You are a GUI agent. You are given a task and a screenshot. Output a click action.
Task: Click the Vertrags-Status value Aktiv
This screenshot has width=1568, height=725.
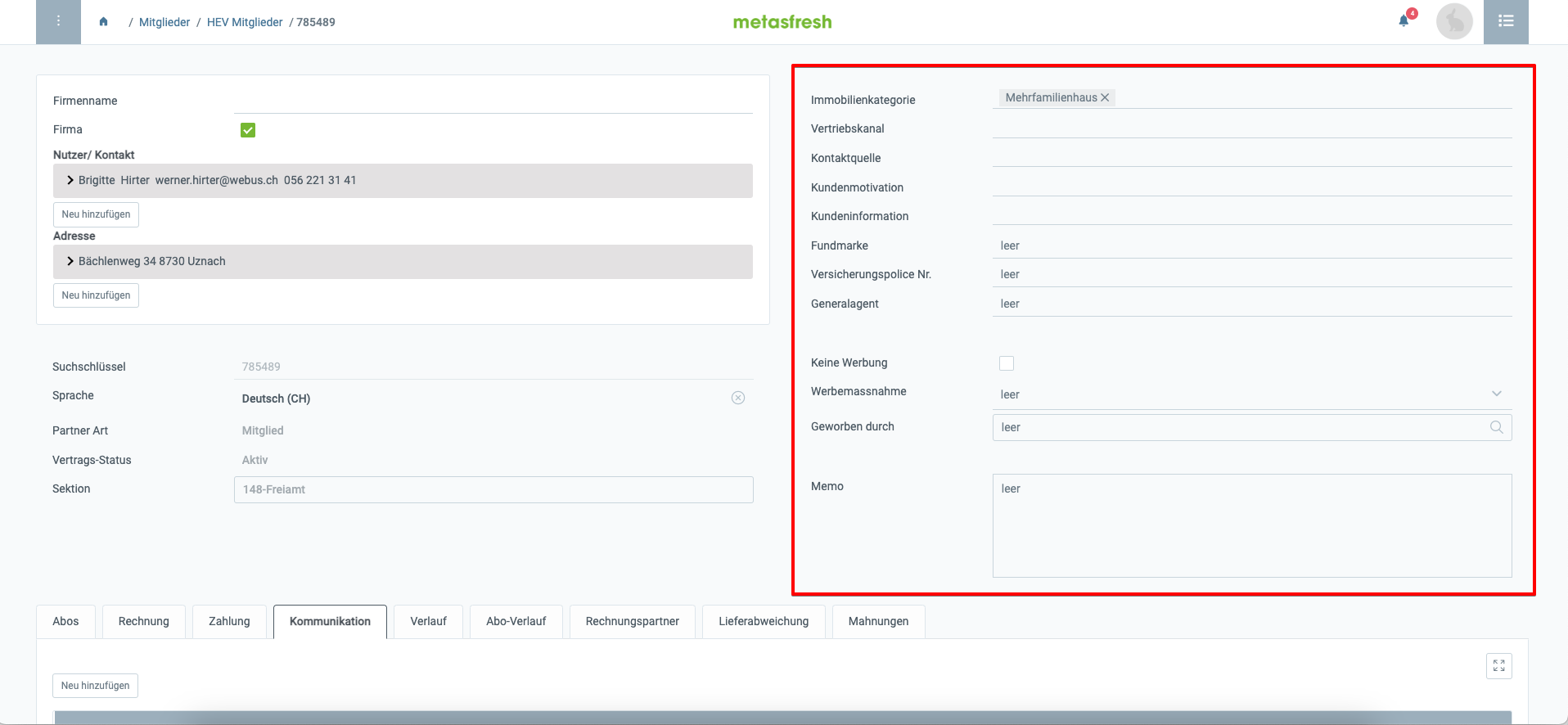(x=255, y=460)
